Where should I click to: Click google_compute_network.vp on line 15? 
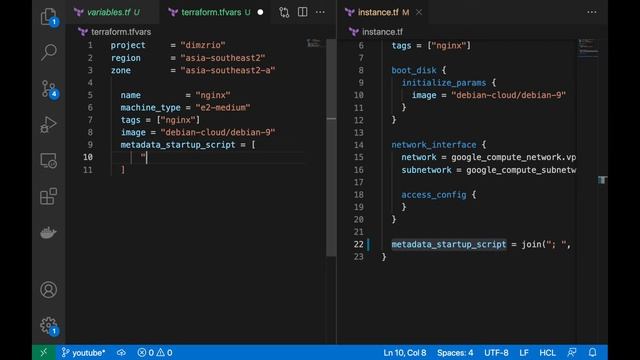click(x=513, y=157)
